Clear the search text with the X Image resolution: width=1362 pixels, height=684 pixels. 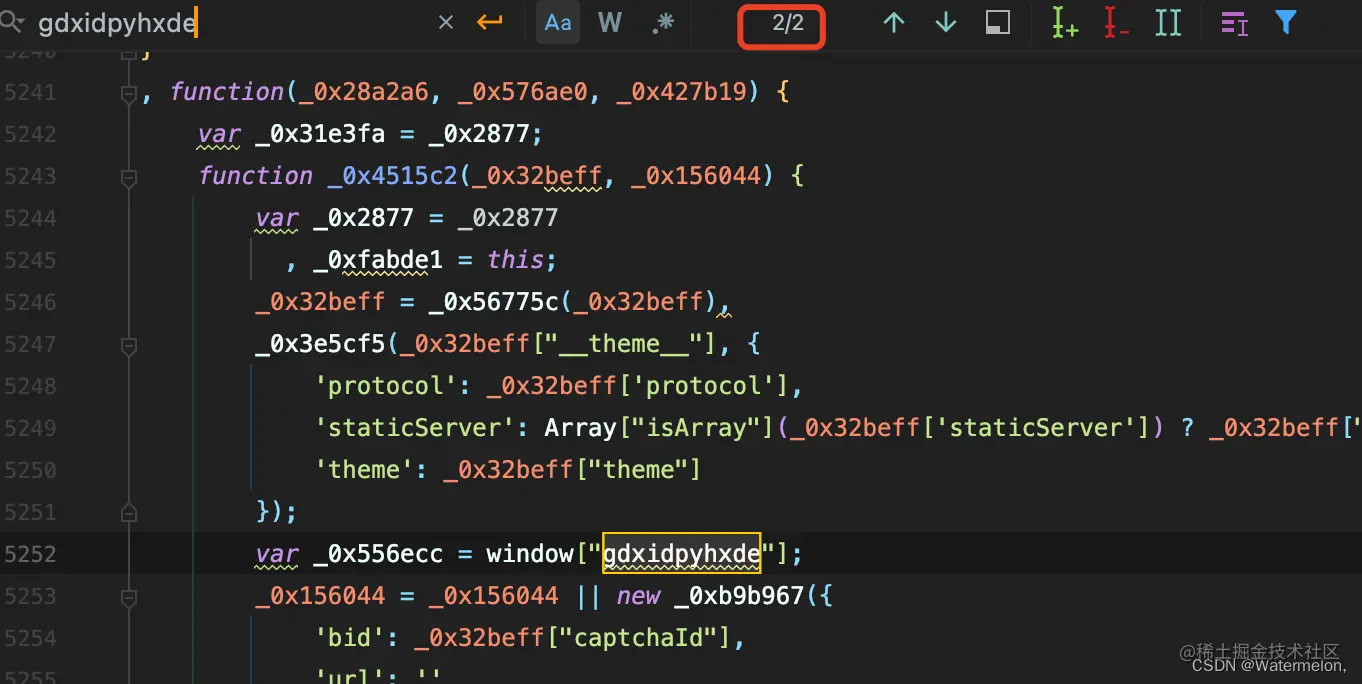click(x=446, y=23)
